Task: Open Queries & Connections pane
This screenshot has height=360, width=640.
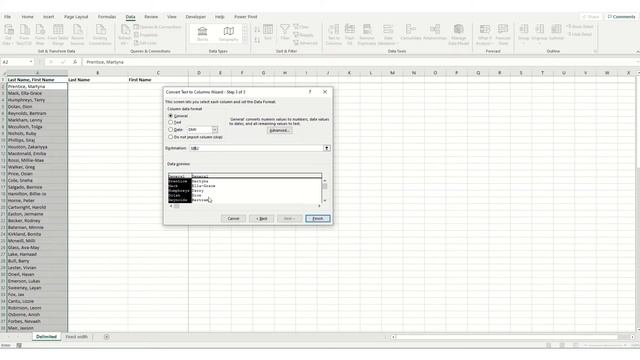Action: tap(158, 27)
